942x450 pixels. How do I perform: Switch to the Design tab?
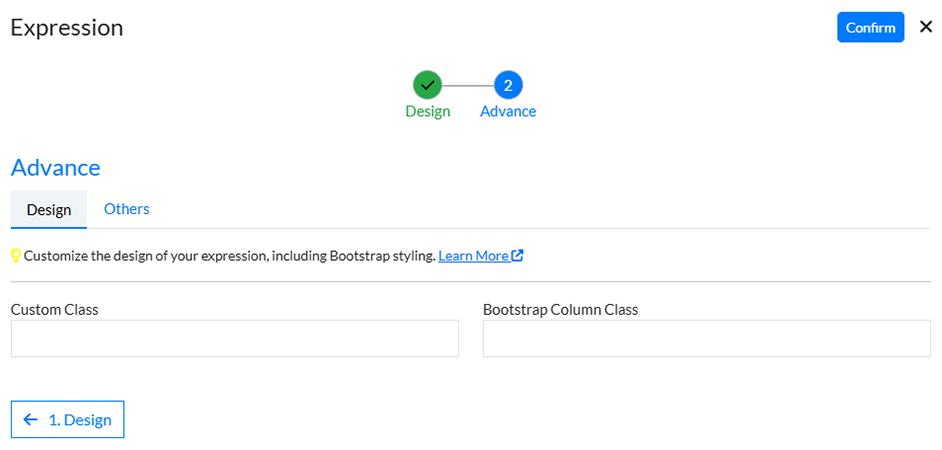(x=49, y=209)
